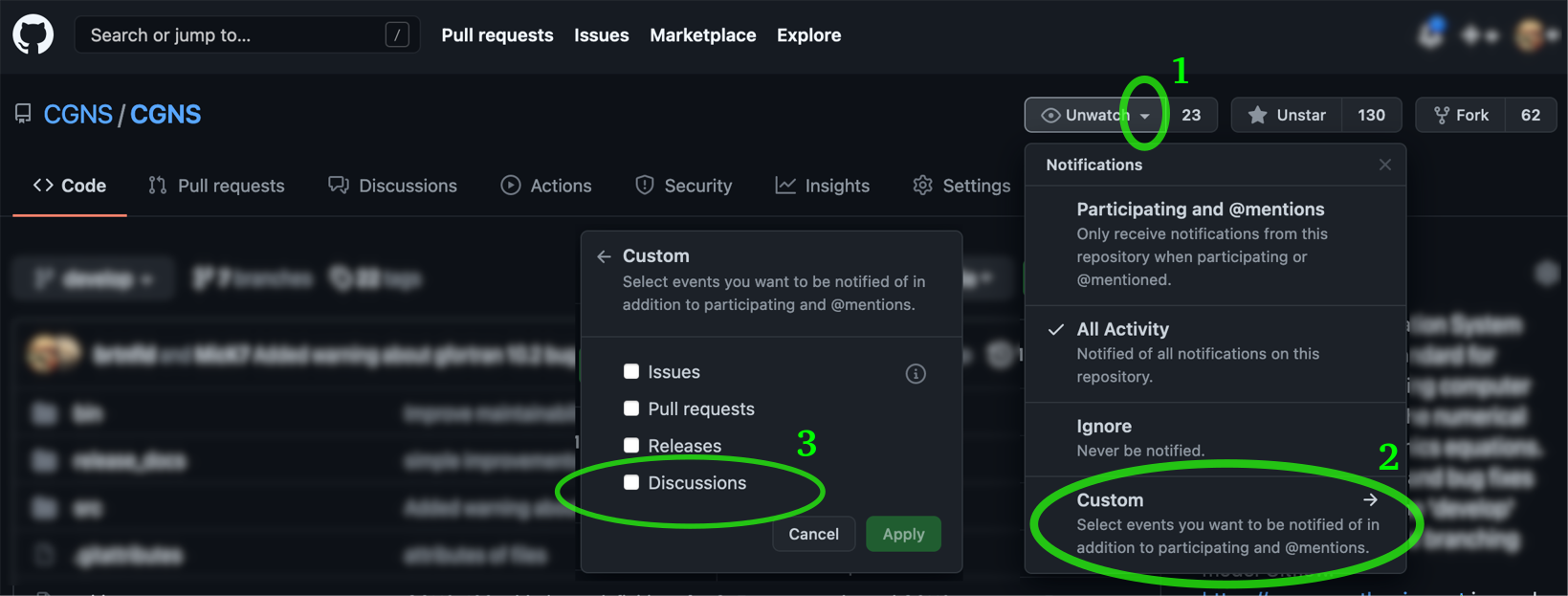Choose the Ignore notification option
The width and height of the screenshot is (1568, 596).
point(1215,439)
